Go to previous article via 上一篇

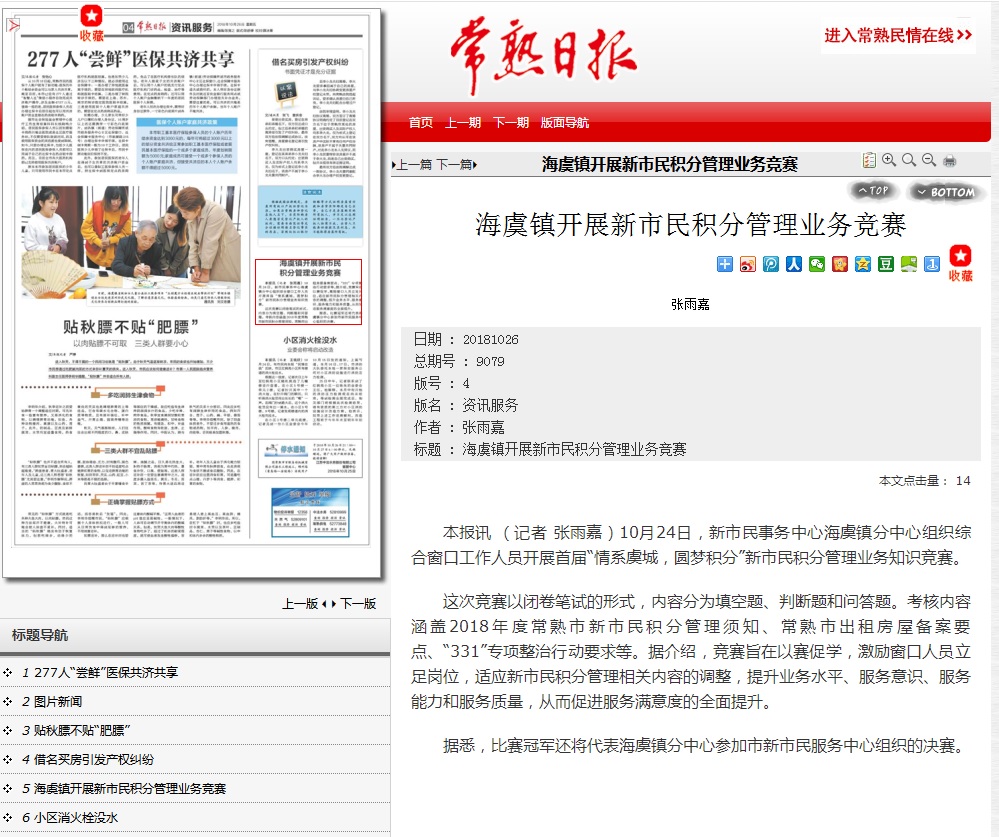(412, 165)
